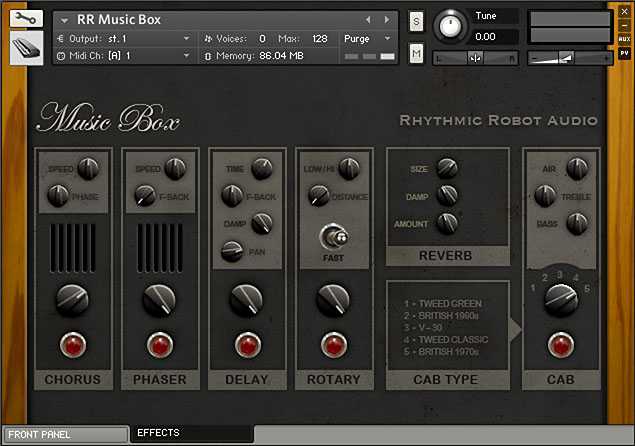Screen dimensions: 635x446
Task: Click the Delay DAMP knob
Action: click(262, 223)
